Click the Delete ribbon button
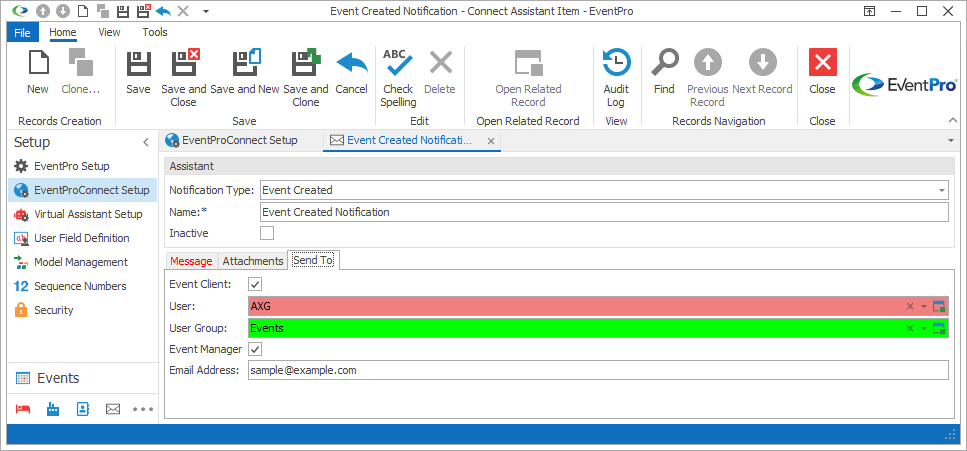Viewport: 967px width, 451px height. [x=440, y=72]
